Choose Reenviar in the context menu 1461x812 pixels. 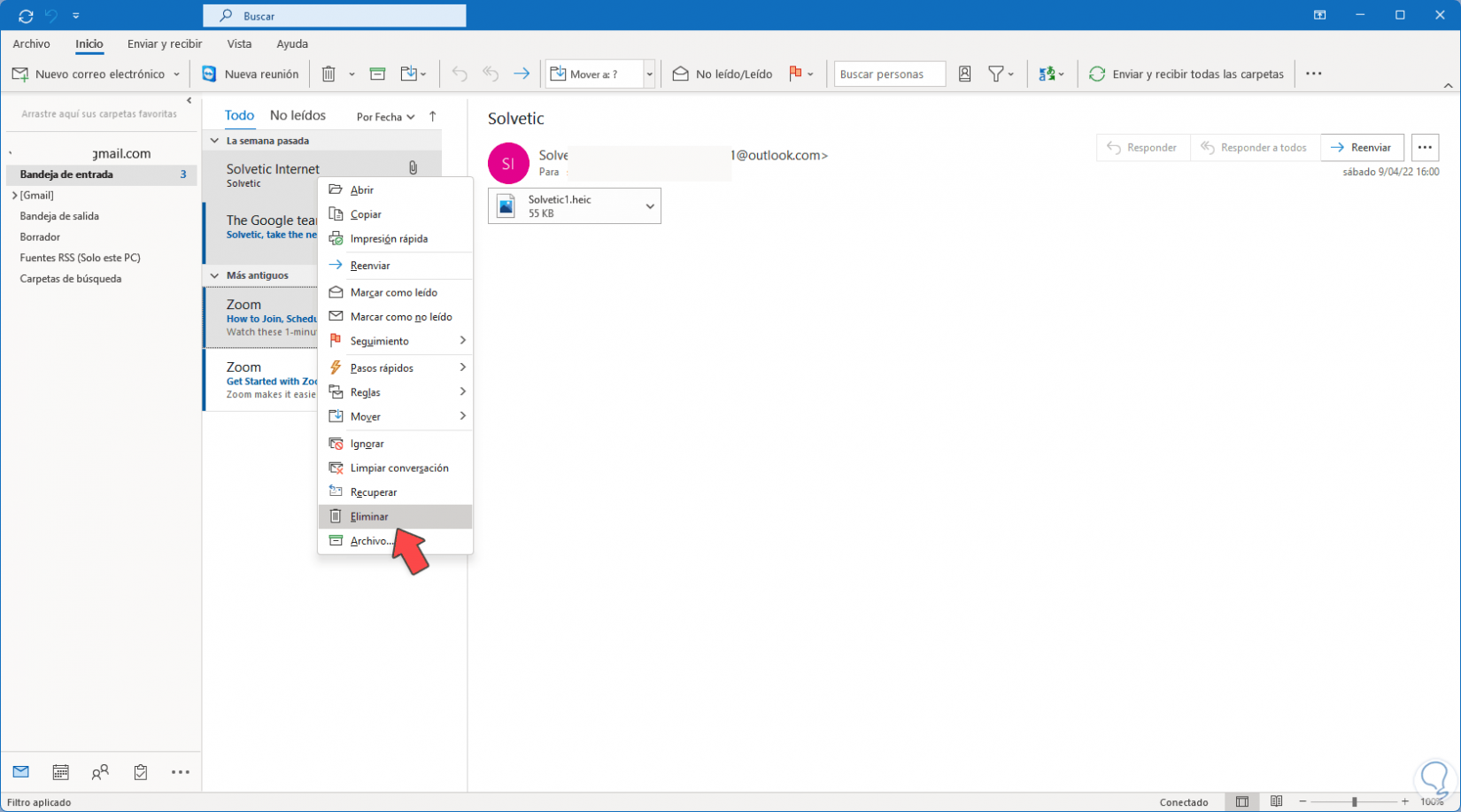(x=395, y=266)
